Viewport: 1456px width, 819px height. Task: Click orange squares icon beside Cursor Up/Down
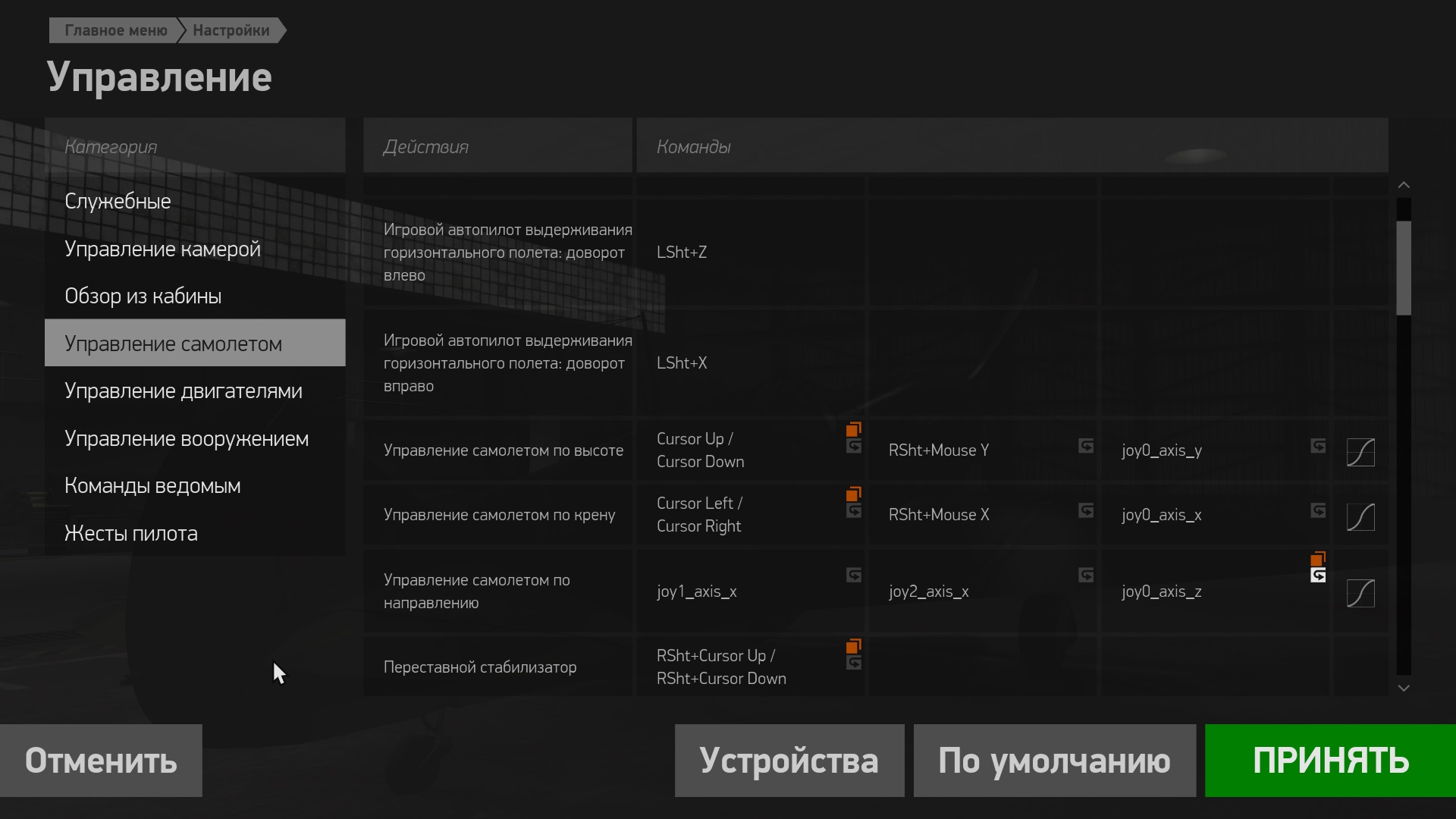click(854, 429)
